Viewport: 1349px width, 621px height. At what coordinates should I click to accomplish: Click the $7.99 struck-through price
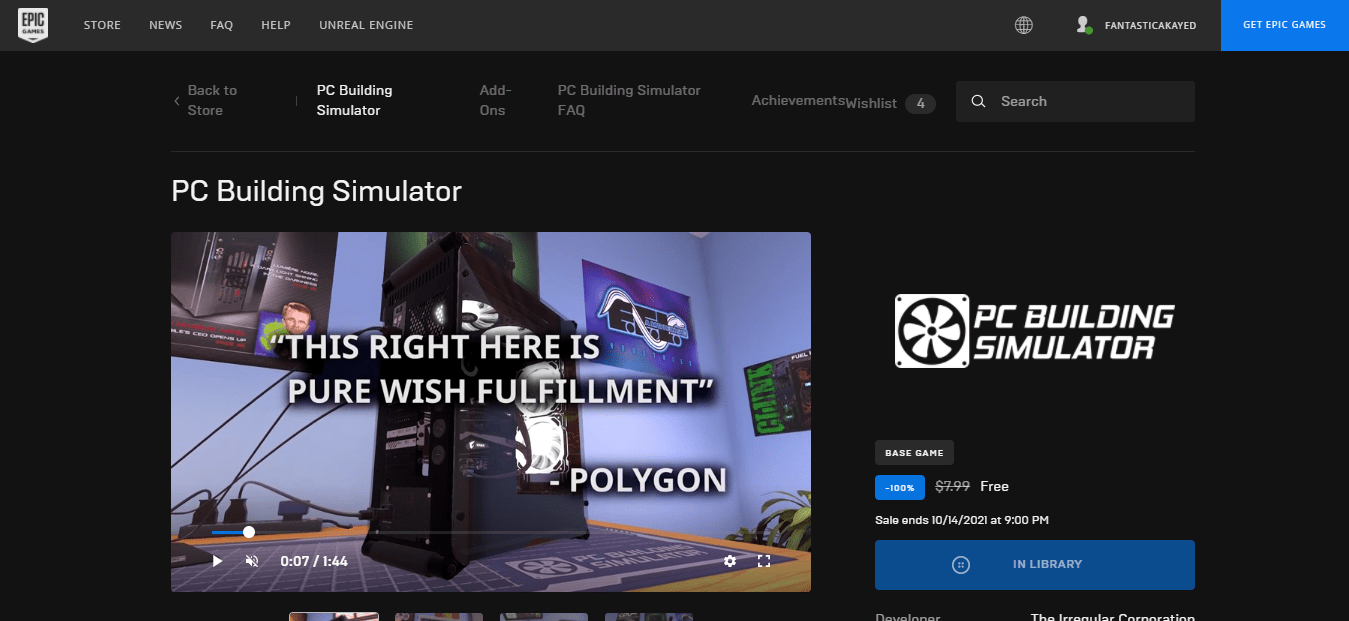(x=952, y=486)
